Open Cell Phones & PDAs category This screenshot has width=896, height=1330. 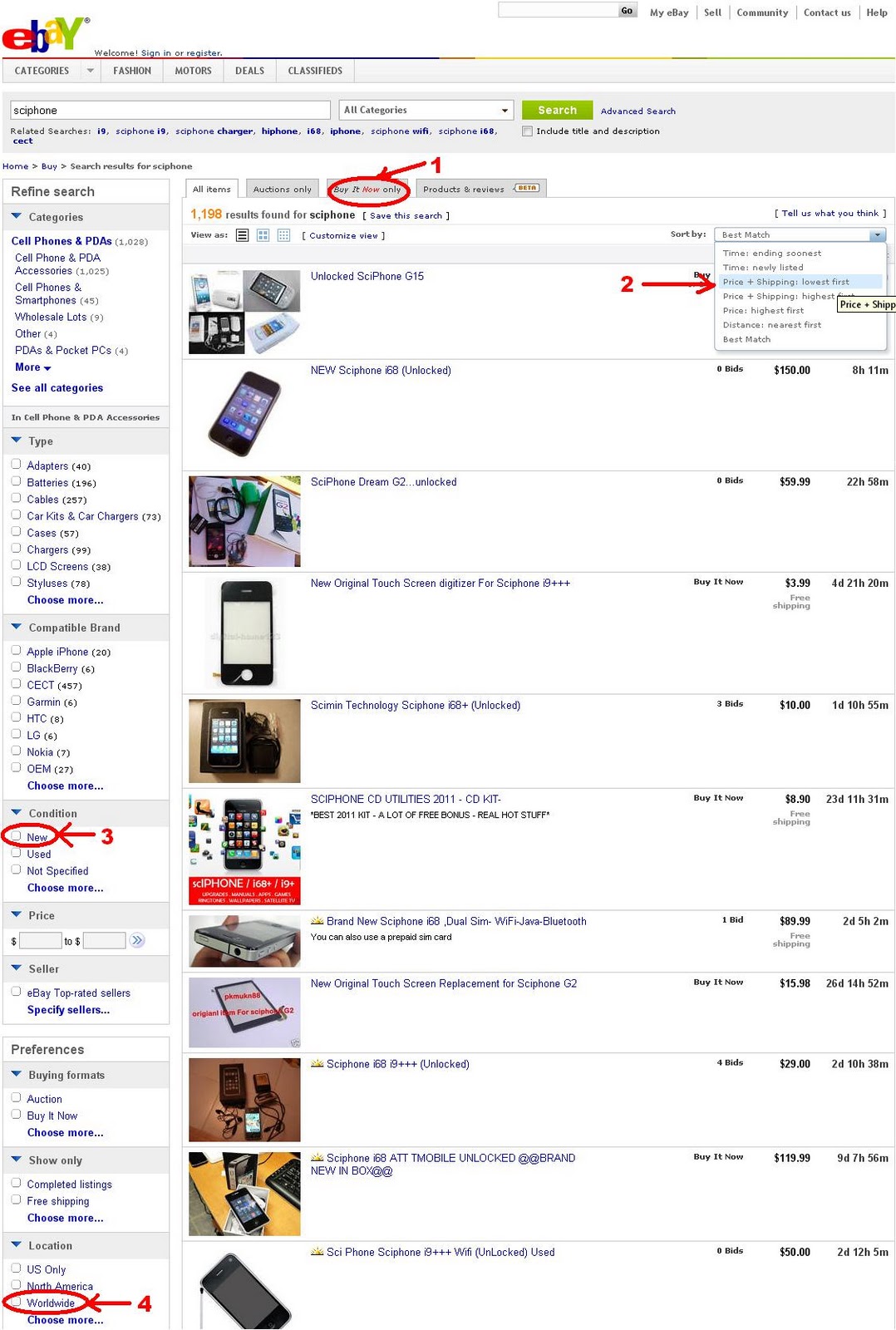[62, 241]
